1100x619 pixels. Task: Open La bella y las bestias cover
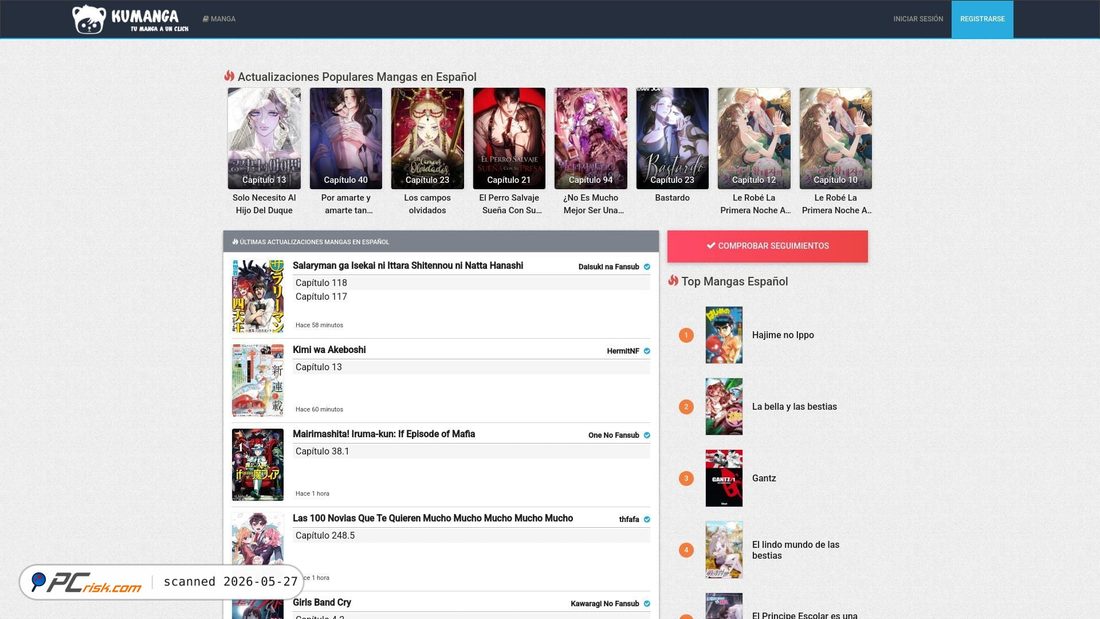(x=724, y=406)
